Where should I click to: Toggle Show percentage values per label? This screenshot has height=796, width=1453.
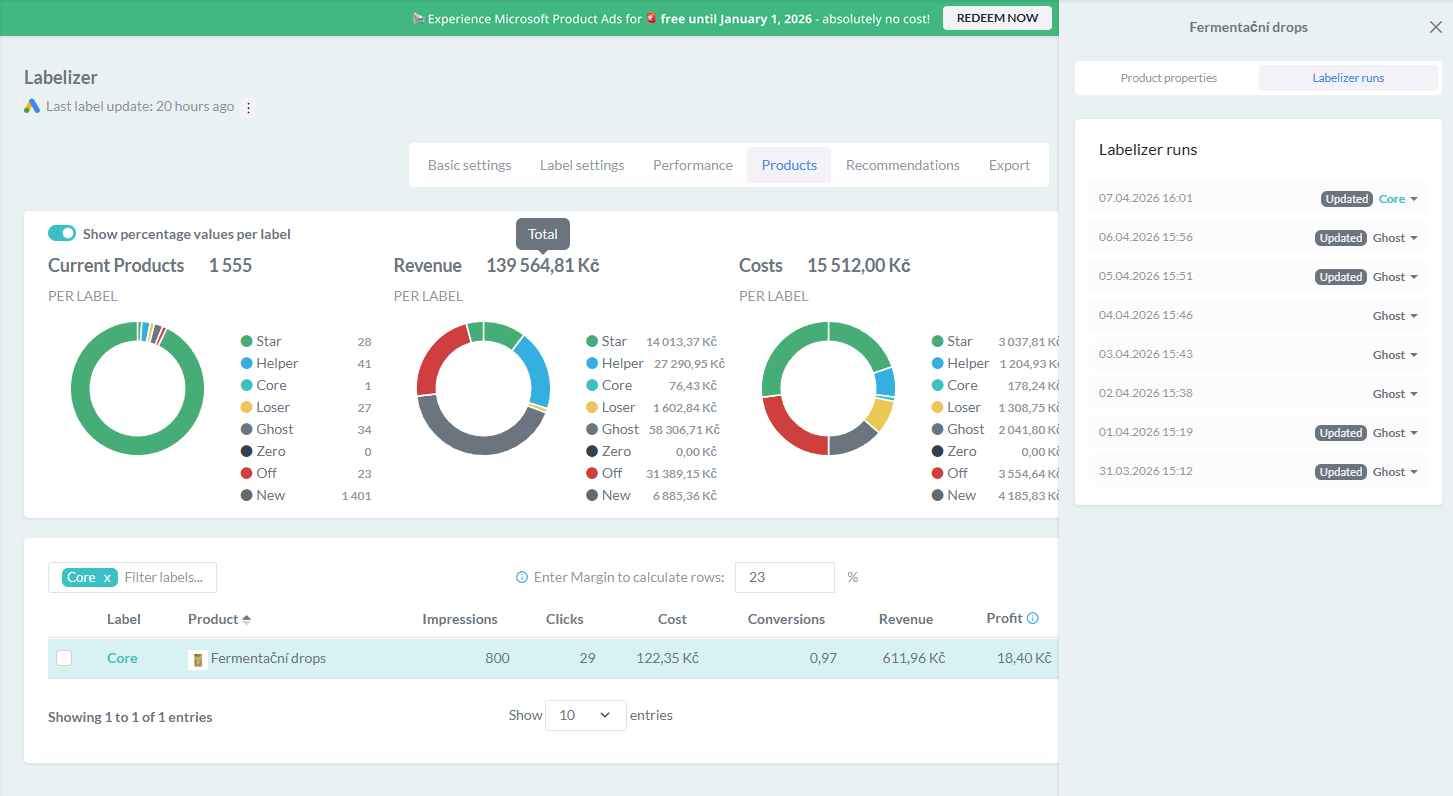(x=62, y=233)
